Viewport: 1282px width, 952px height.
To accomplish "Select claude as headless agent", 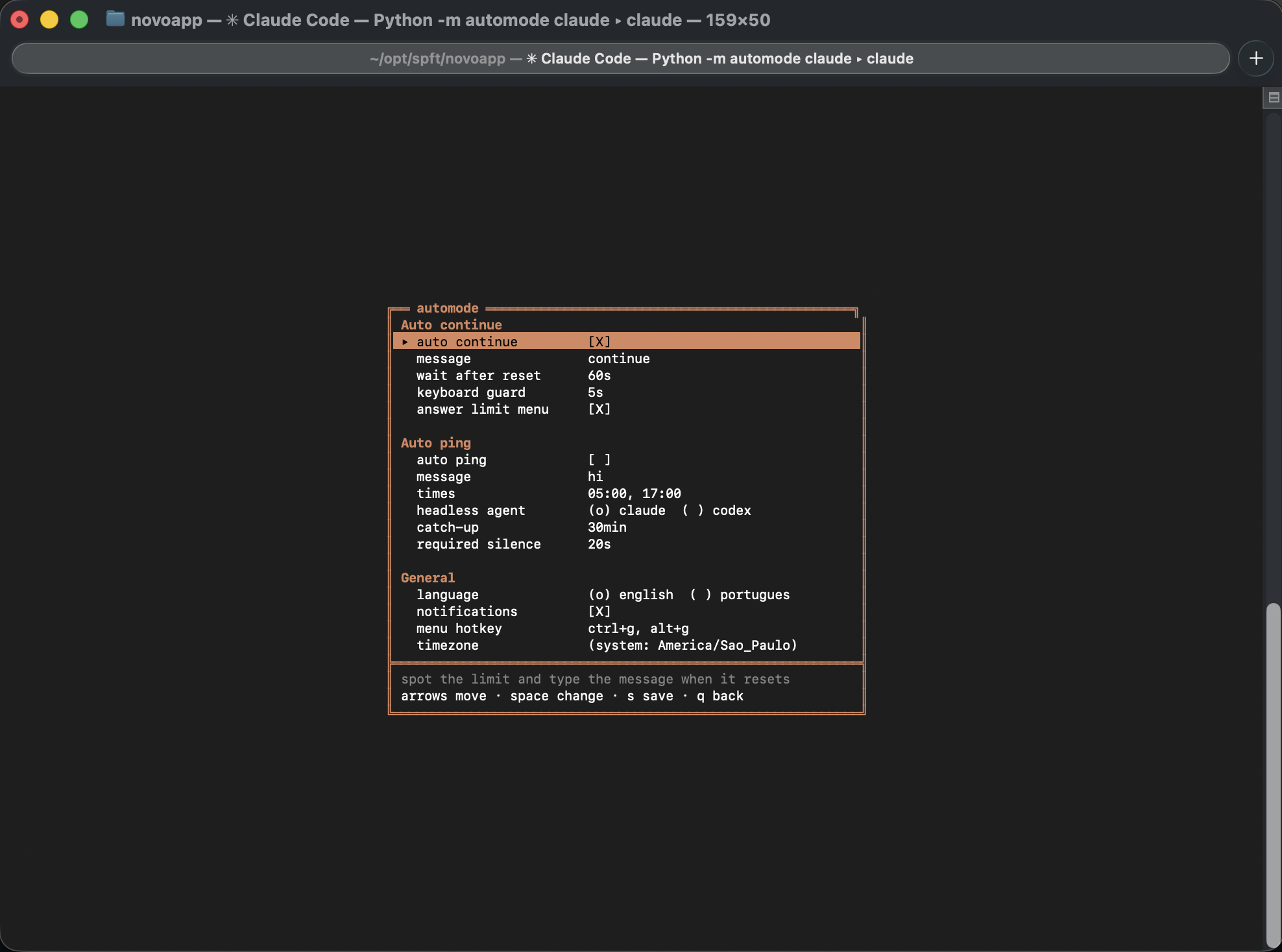I will tap(627, 510).
